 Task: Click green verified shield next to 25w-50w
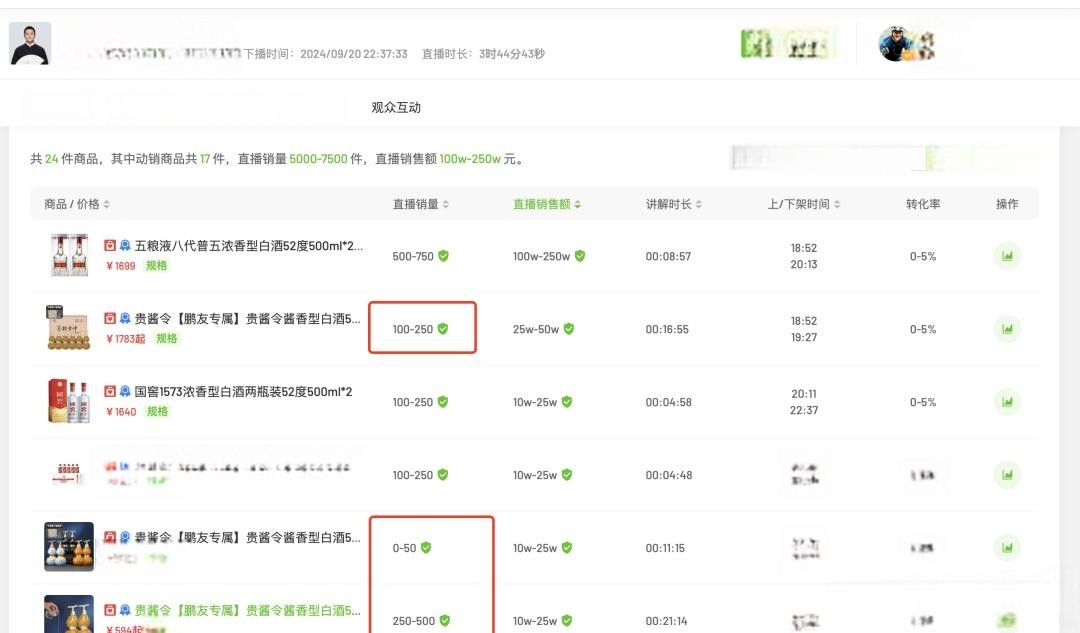(x=569, y=329)
